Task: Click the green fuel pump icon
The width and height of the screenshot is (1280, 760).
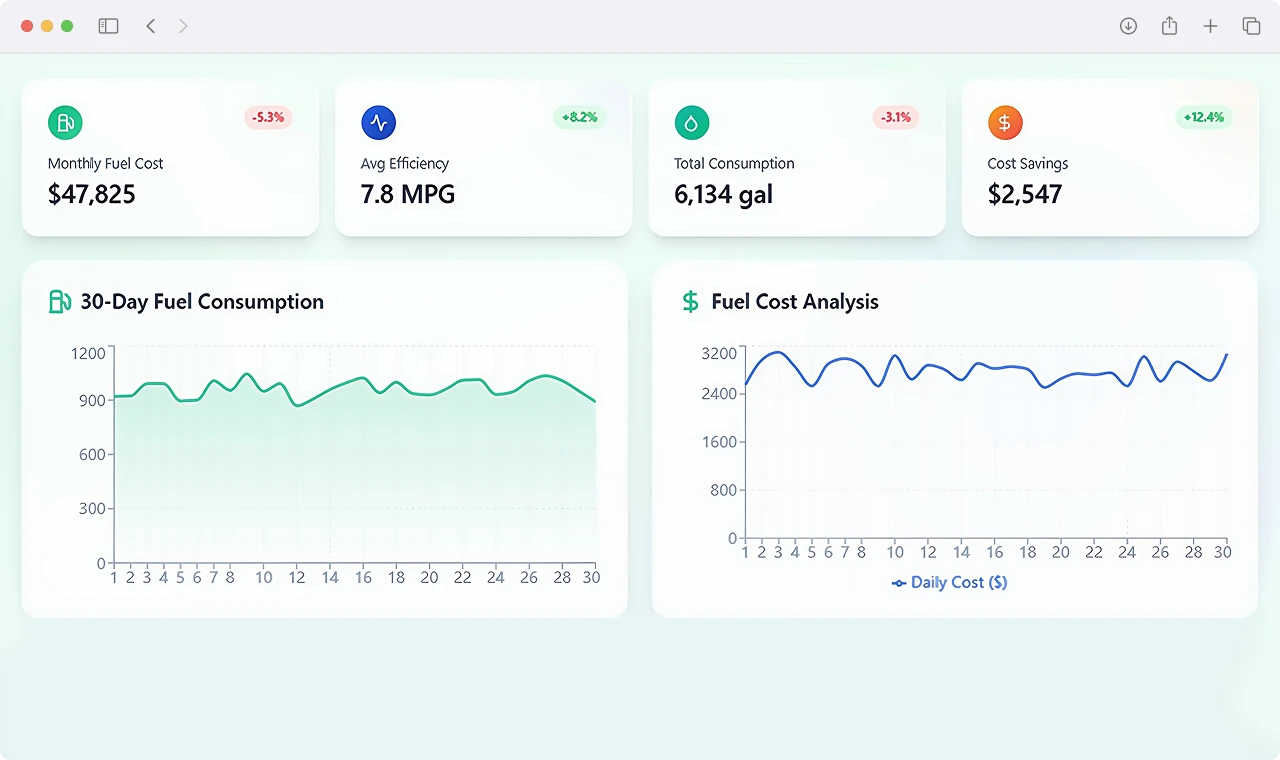Action: pos(65,123)
